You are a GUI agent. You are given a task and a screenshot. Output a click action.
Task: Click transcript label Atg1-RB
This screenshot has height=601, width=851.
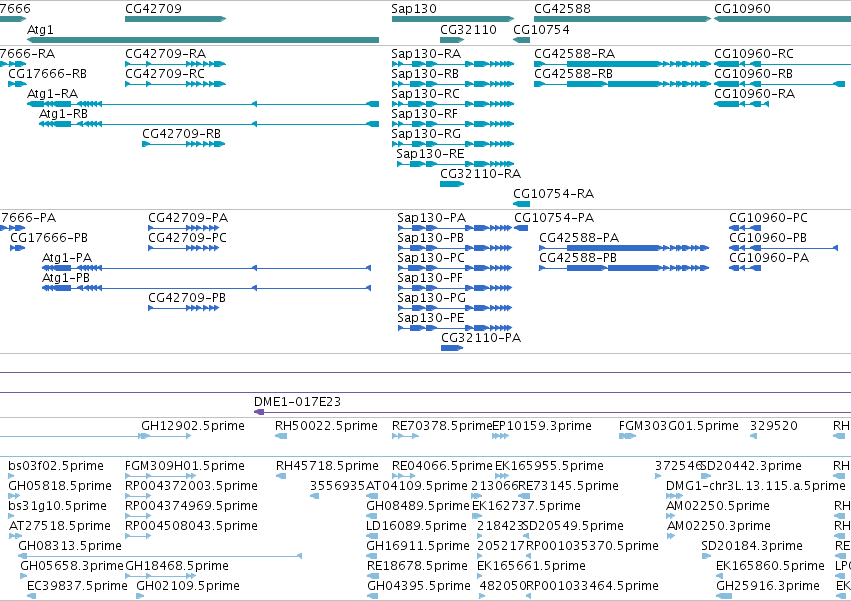63,113
